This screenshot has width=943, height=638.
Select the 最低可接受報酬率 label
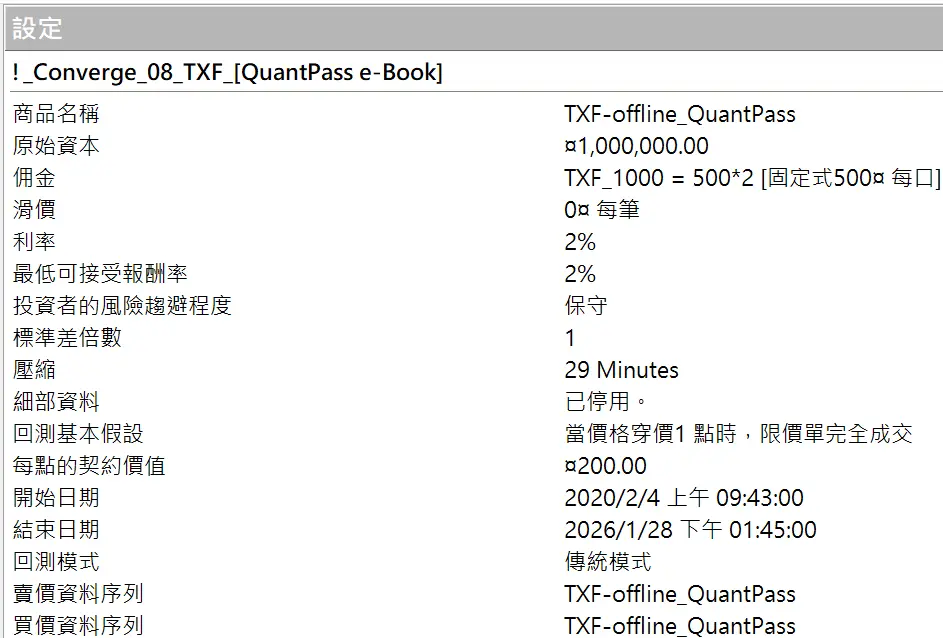point(100,274)
